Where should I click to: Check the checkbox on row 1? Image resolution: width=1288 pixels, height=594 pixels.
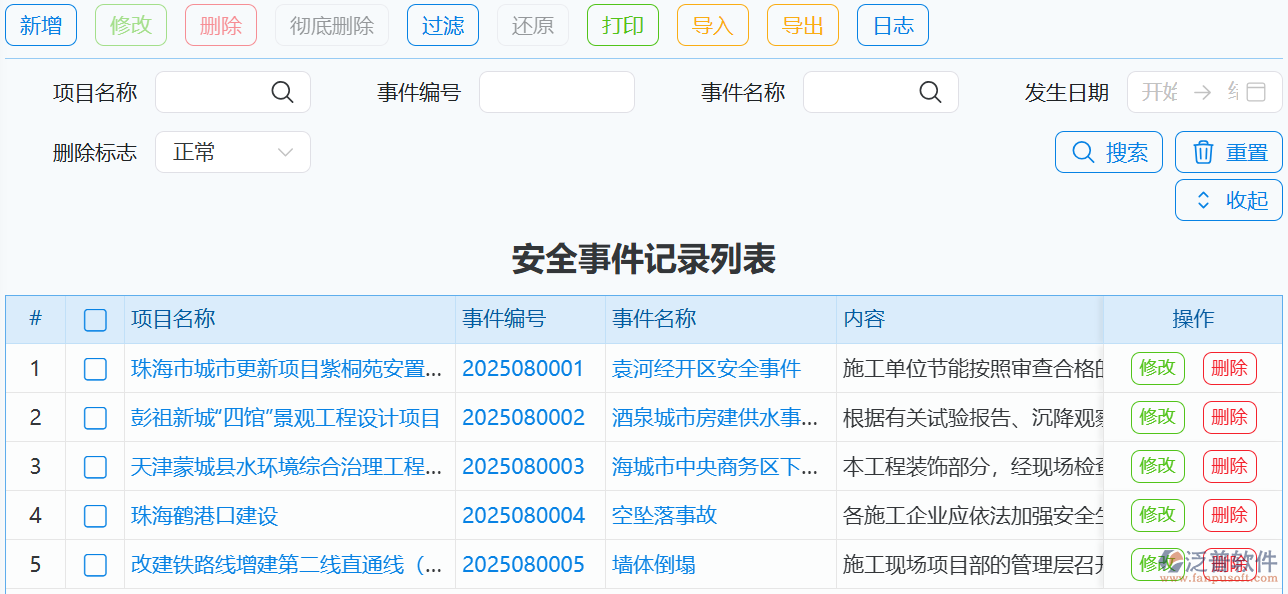pos(95,368)
